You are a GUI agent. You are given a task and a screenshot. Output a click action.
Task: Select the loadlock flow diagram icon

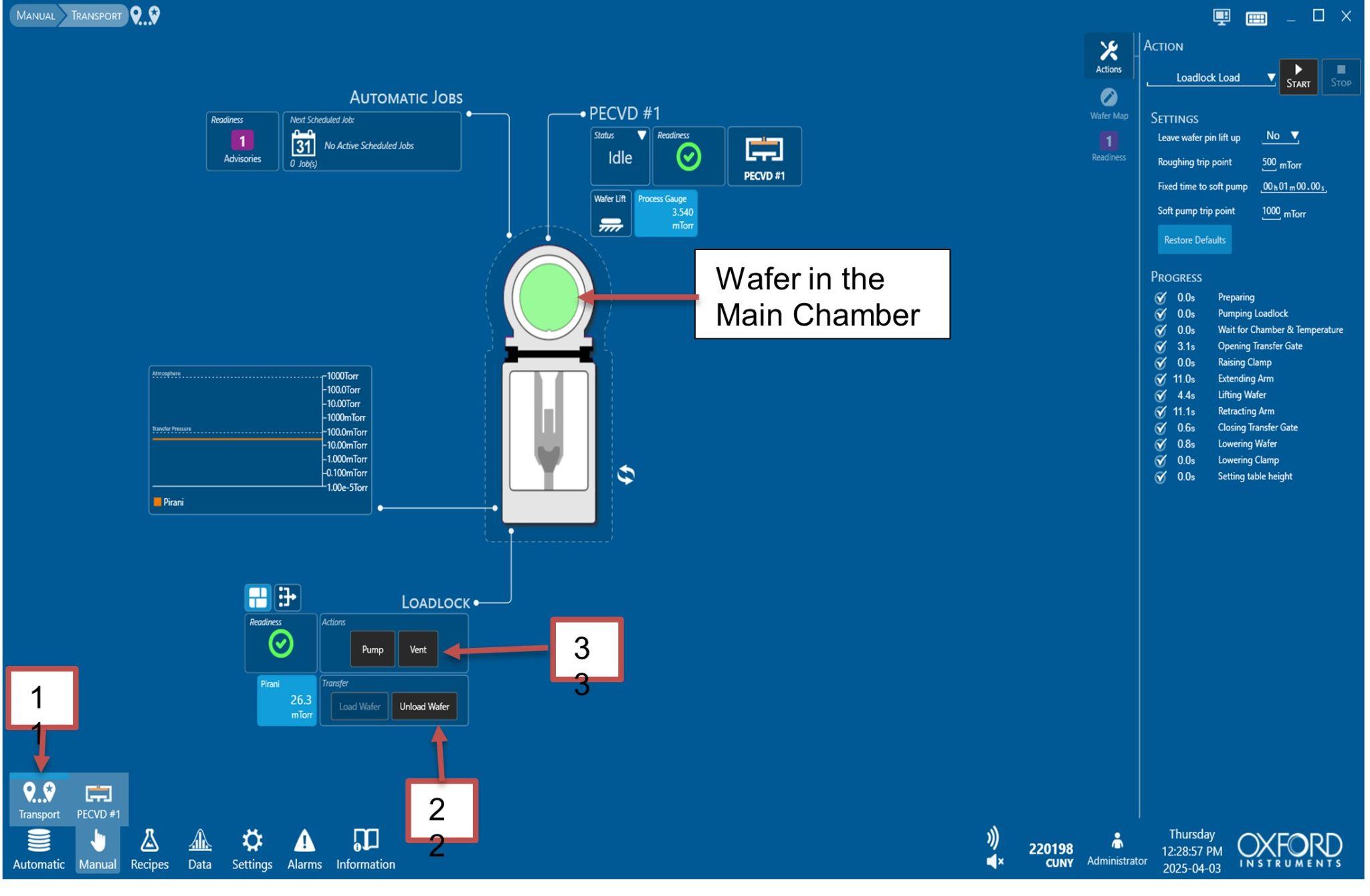pyautogui.click(x=288, y=597)
